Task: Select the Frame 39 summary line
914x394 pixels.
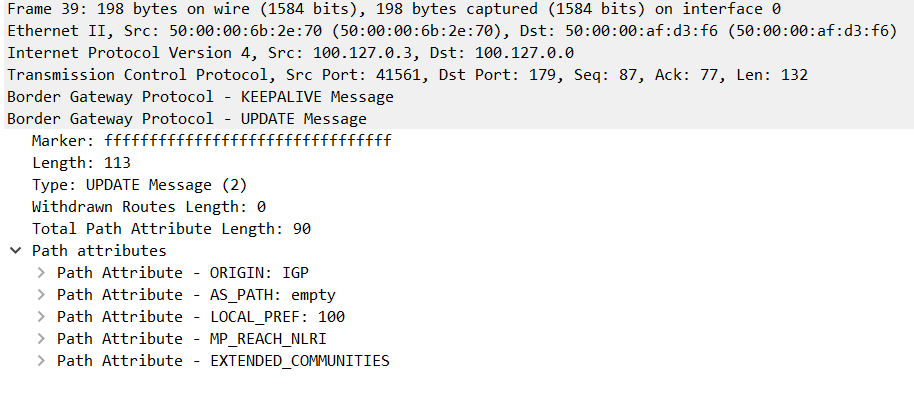Action: (457, 9)
